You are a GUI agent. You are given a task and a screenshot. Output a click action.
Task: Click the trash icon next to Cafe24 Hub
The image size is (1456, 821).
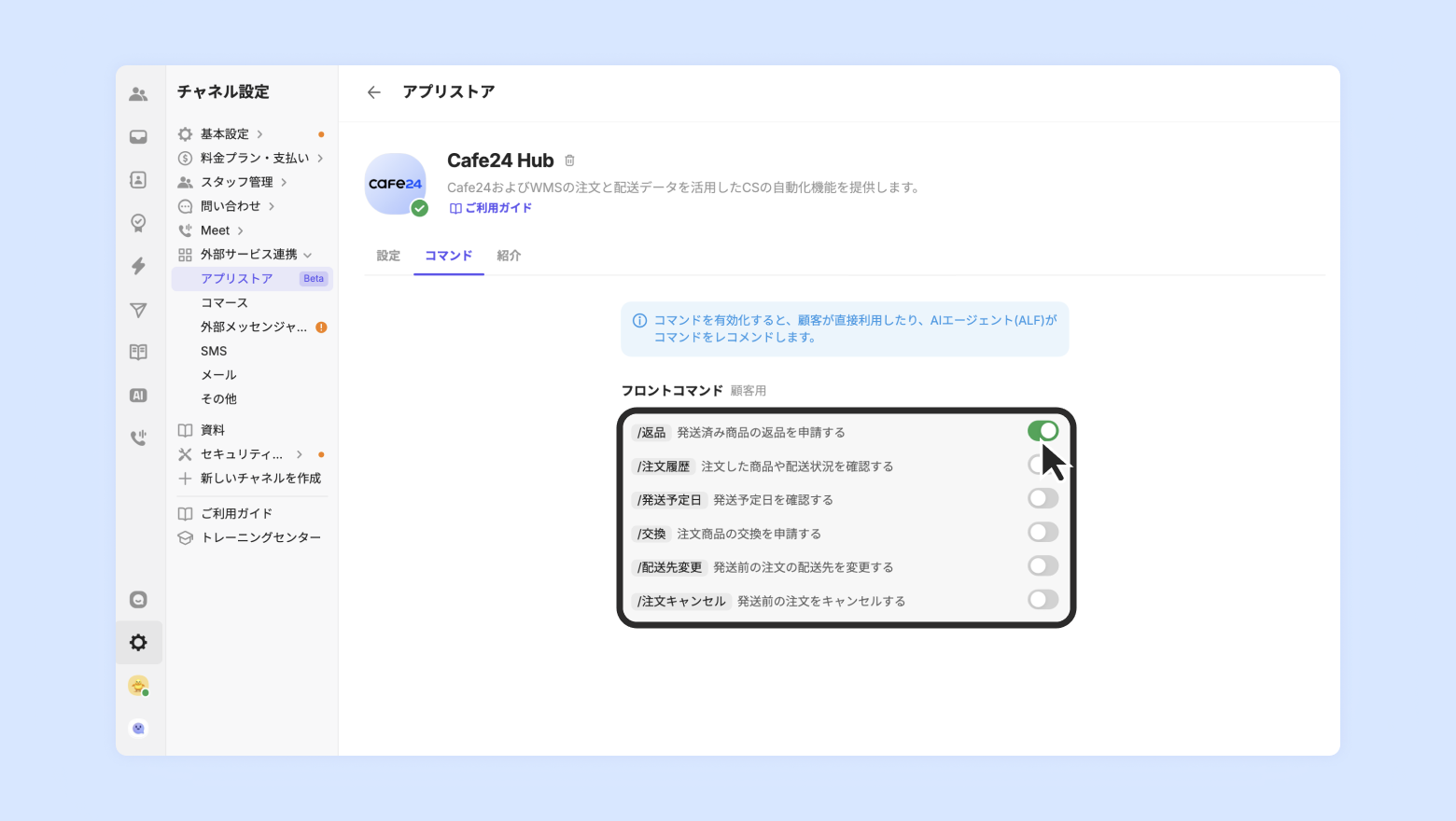[x=569, y=160]
